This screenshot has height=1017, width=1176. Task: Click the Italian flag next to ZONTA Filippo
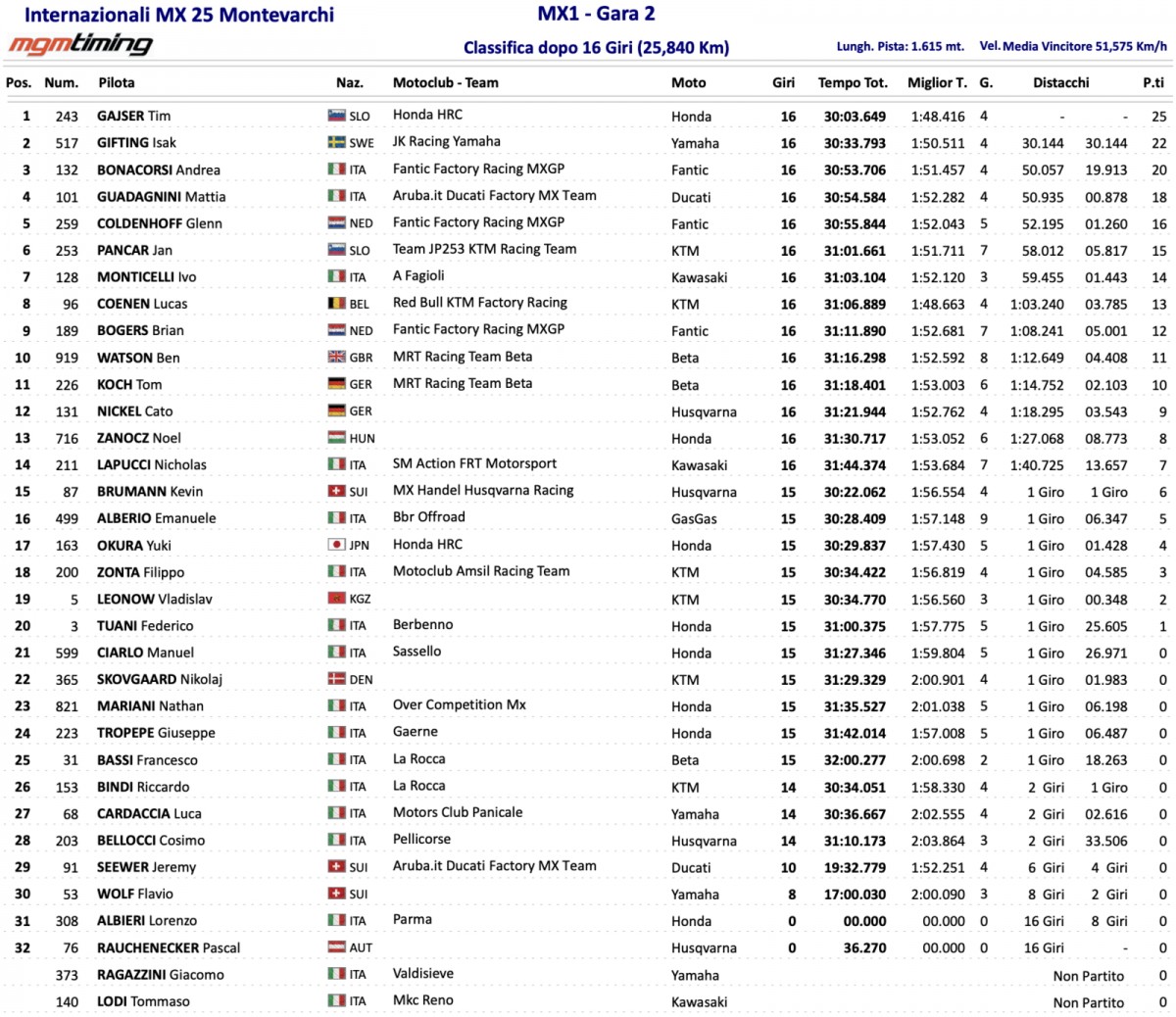point(336,572)
